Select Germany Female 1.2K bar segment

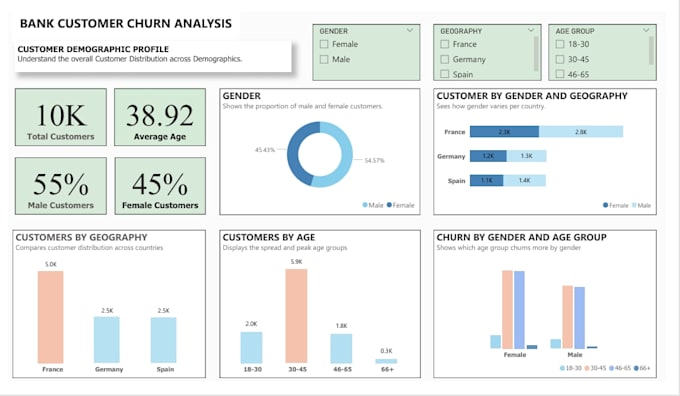(488, 156)
